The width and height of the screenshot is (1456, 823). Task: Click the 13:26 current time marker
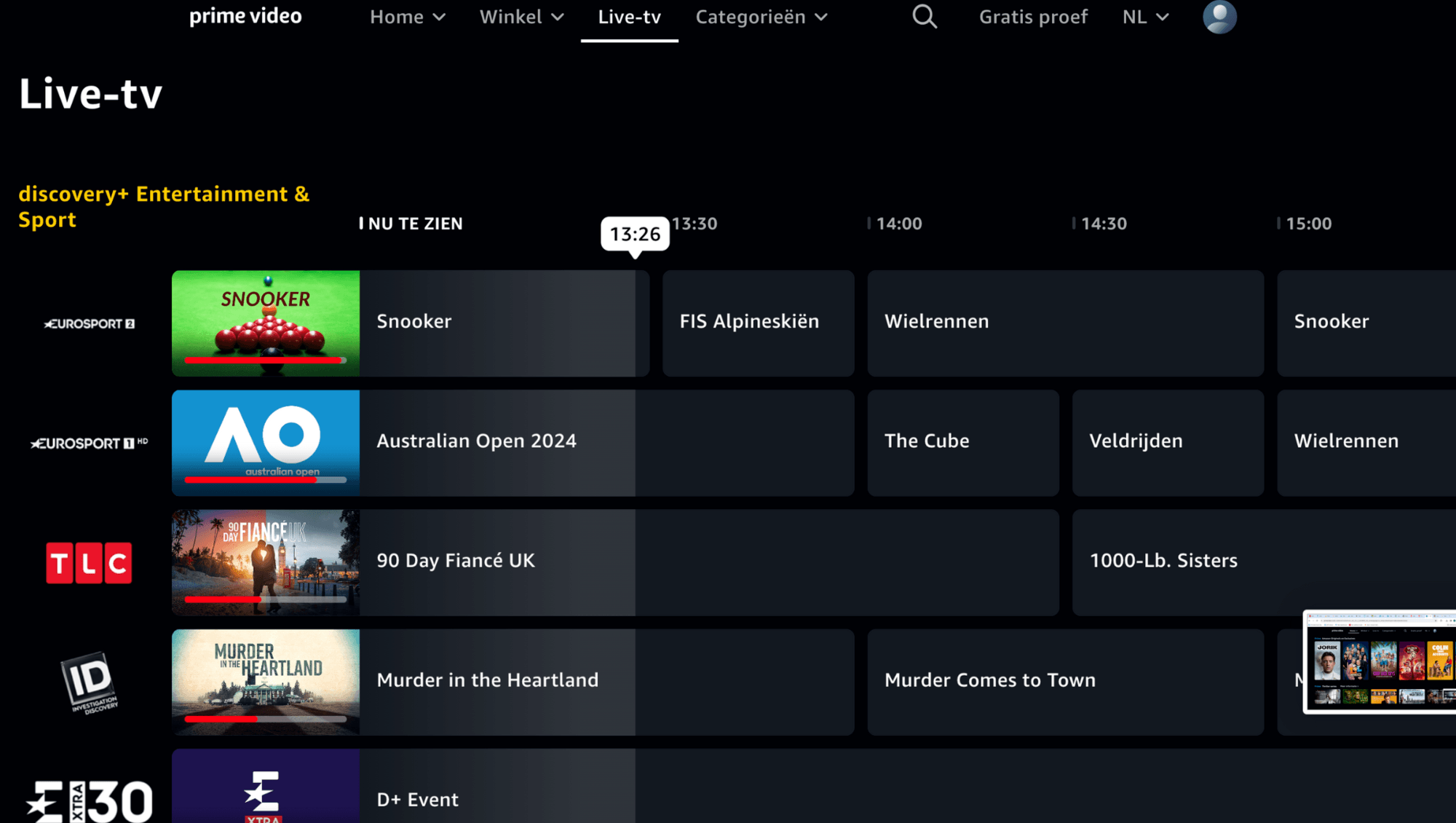point(635,234)
